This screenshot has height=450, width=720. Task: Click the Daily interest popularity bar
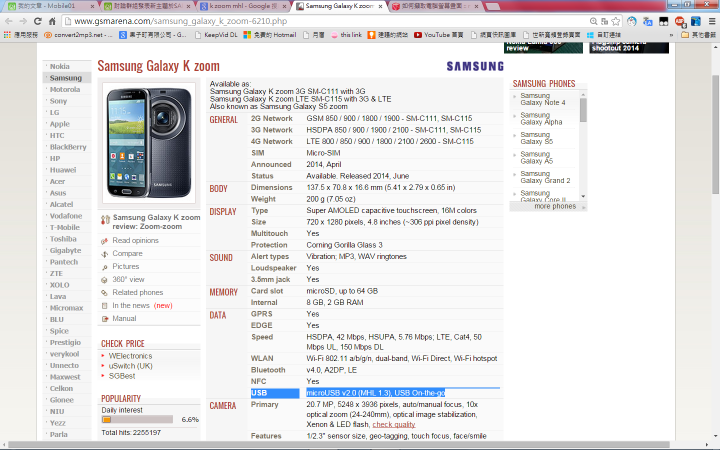coord(137,419)
